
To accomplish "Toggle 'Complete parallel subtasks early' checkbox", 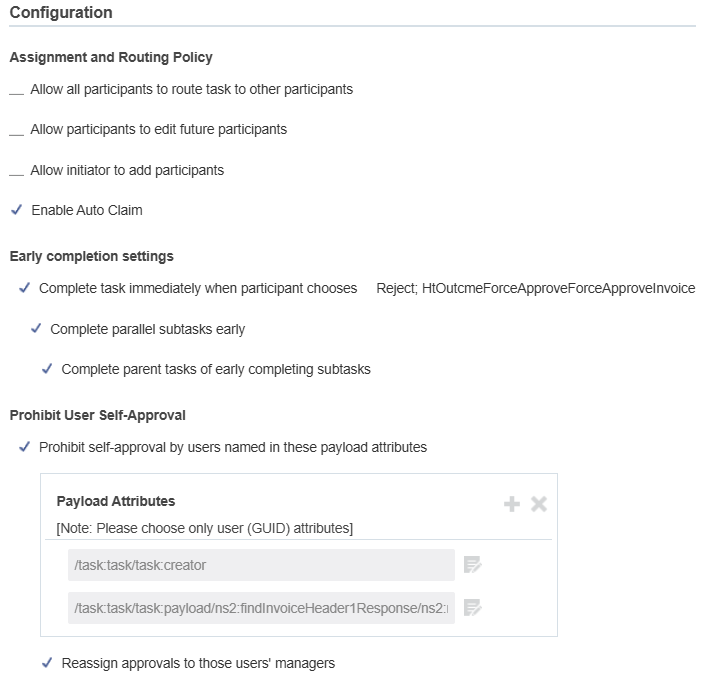I will pyautogui.click(x=36, y=329).
